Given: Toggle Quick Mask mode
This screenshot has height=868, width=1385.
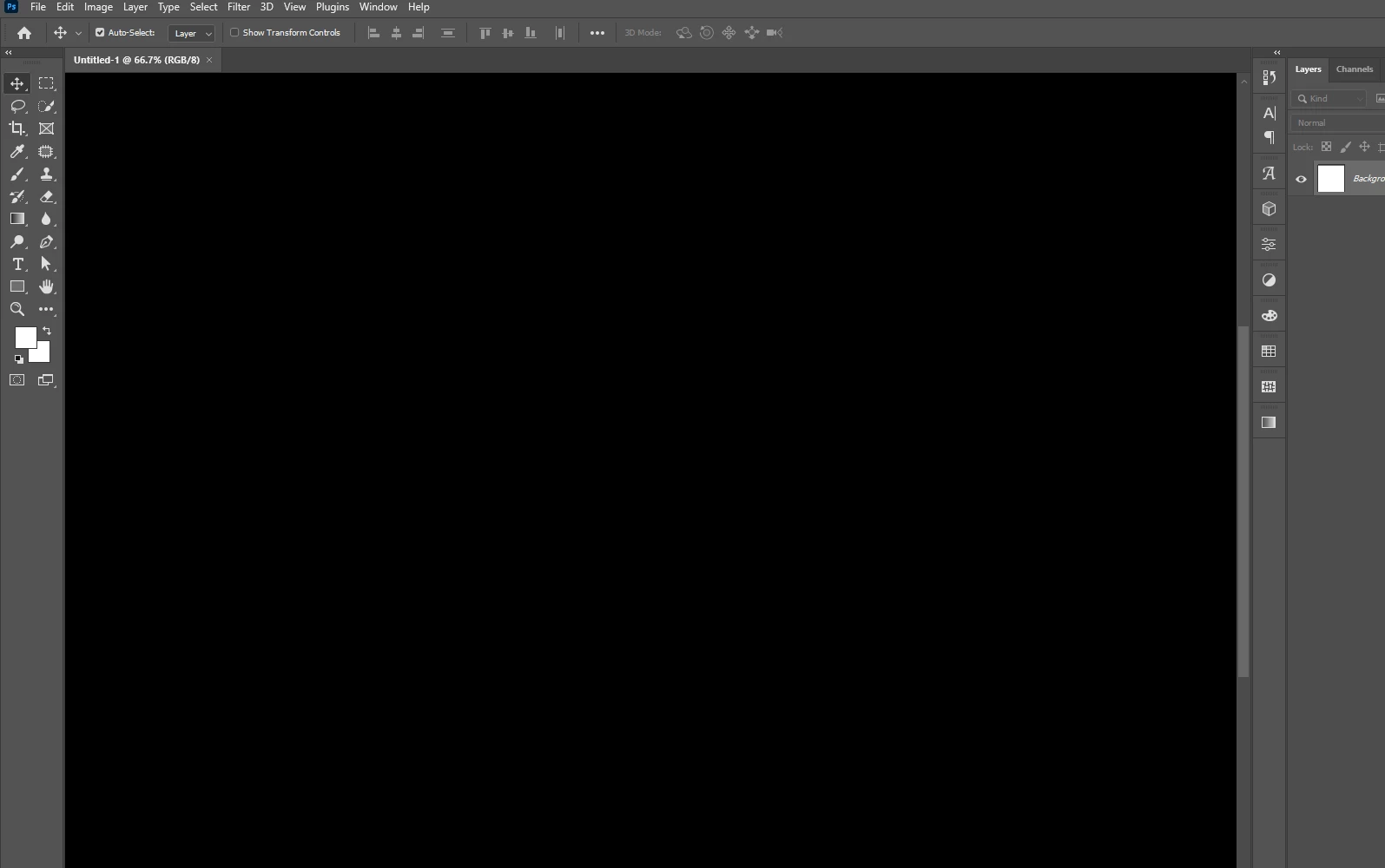Looking at the screenshot, I should click(17, 380).
